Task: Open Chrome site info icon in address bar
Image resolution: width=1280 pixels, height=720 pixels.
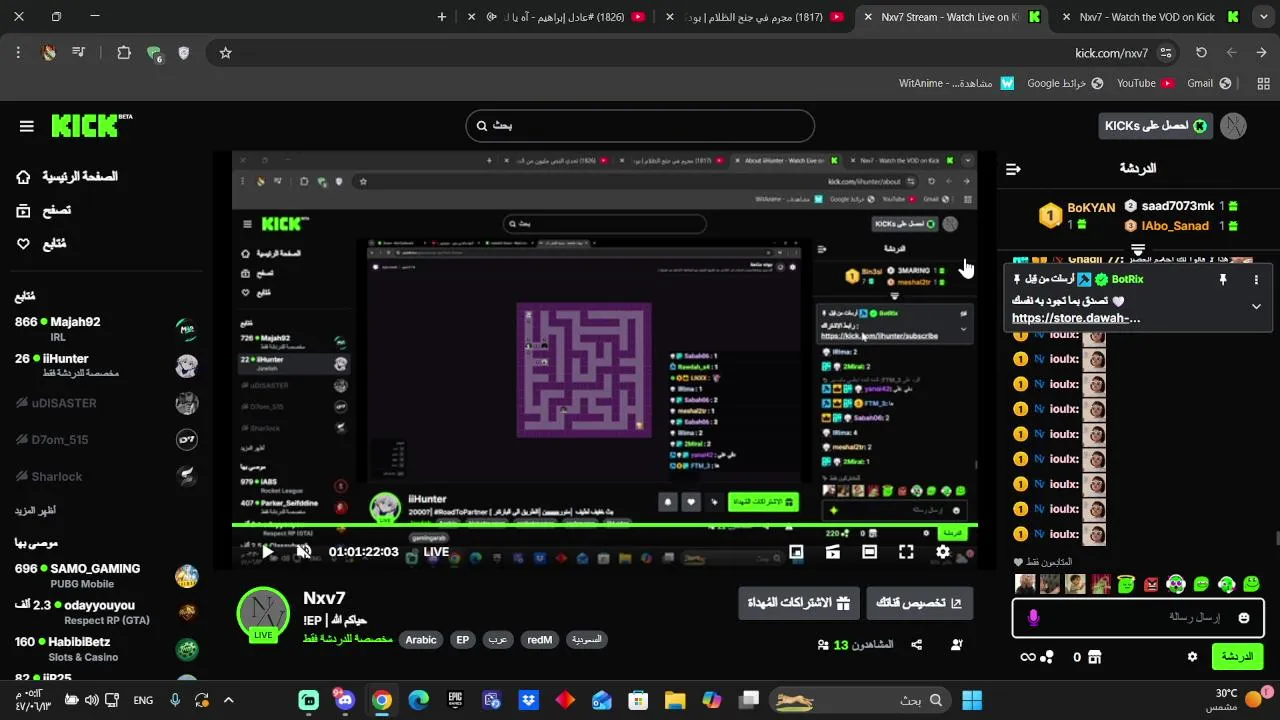Action: [x=1166, y=53]
